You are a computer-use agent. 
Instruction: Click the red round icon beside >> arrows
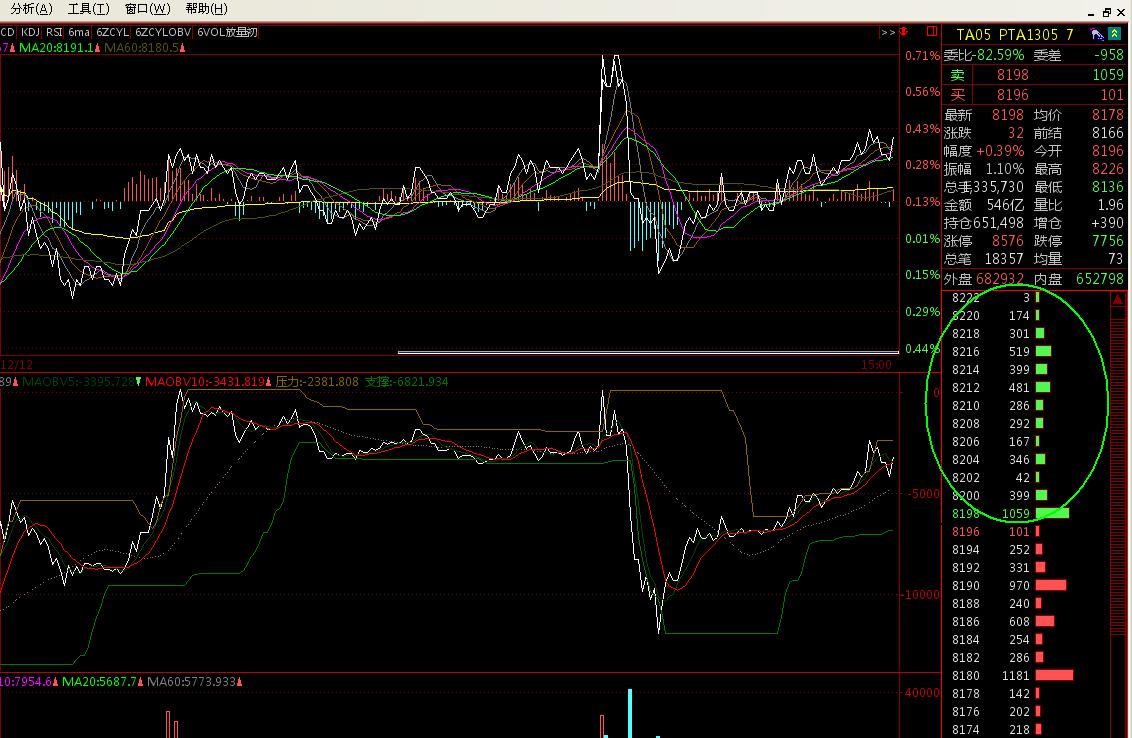[x=903, y=31]
